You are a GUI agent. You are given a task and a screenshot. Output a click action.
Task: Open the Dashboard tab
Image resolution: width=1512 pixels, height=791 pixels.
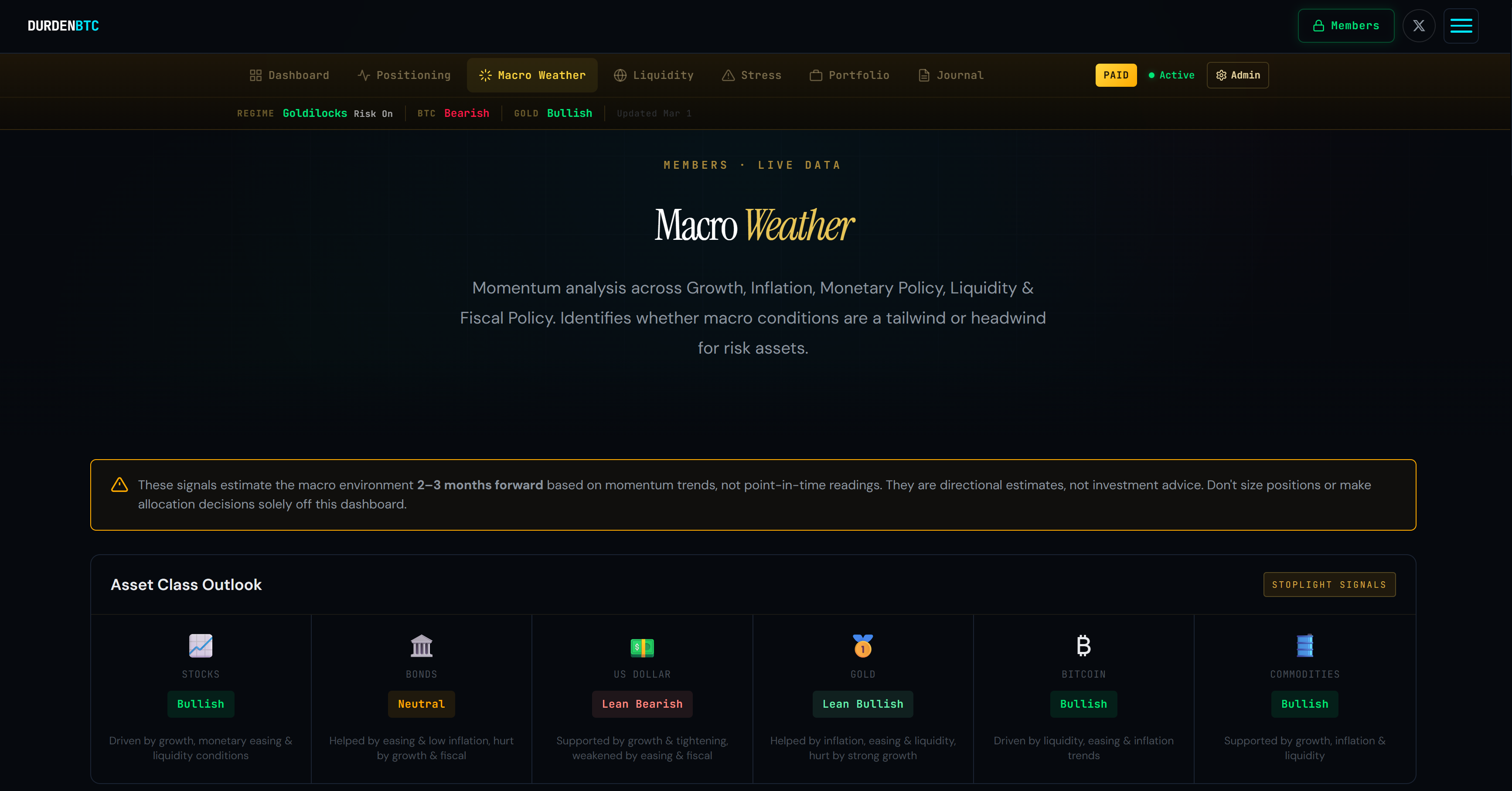[289, 75]
